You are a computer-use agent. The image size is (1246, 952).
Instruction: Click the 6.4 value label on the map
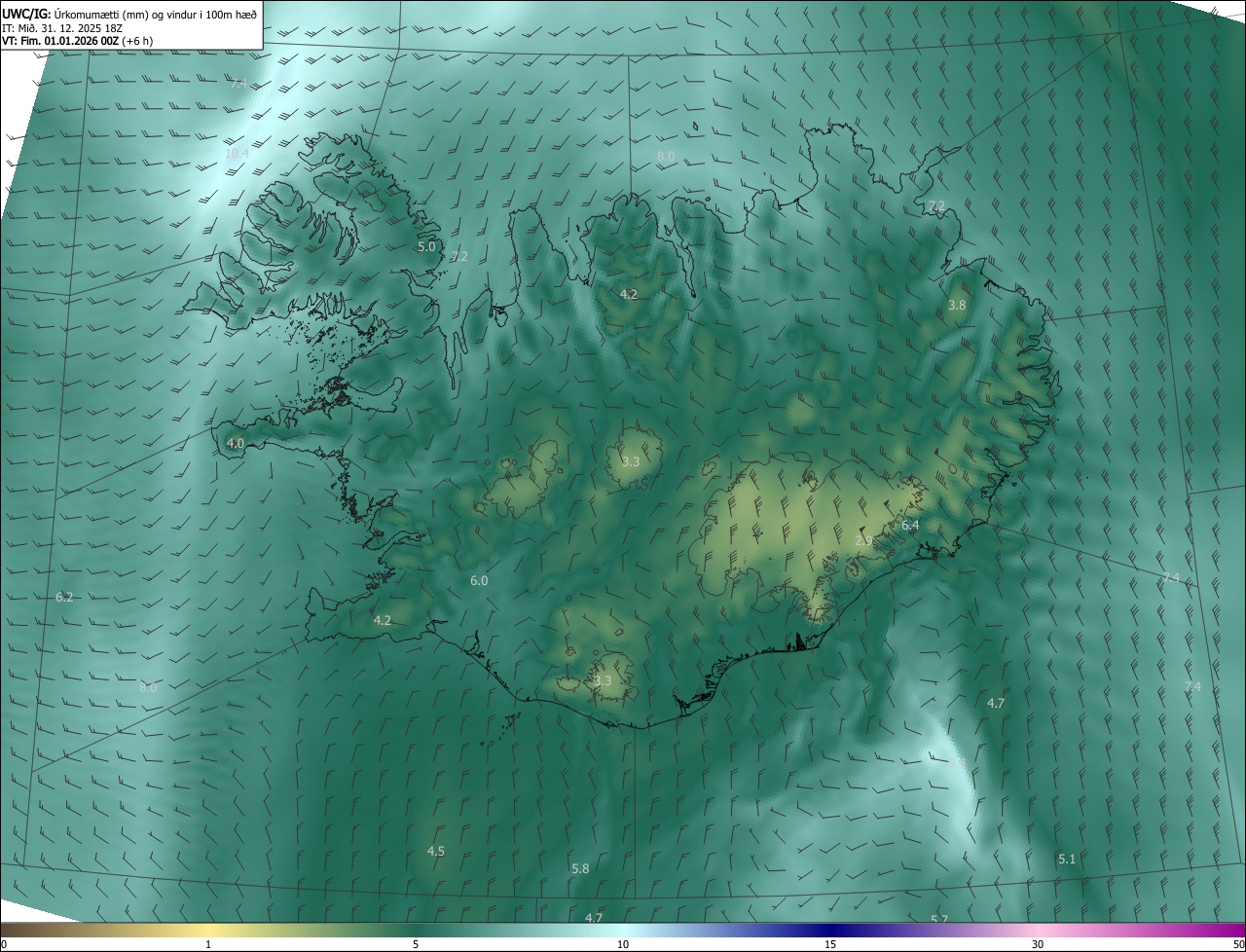pos(910,526)
